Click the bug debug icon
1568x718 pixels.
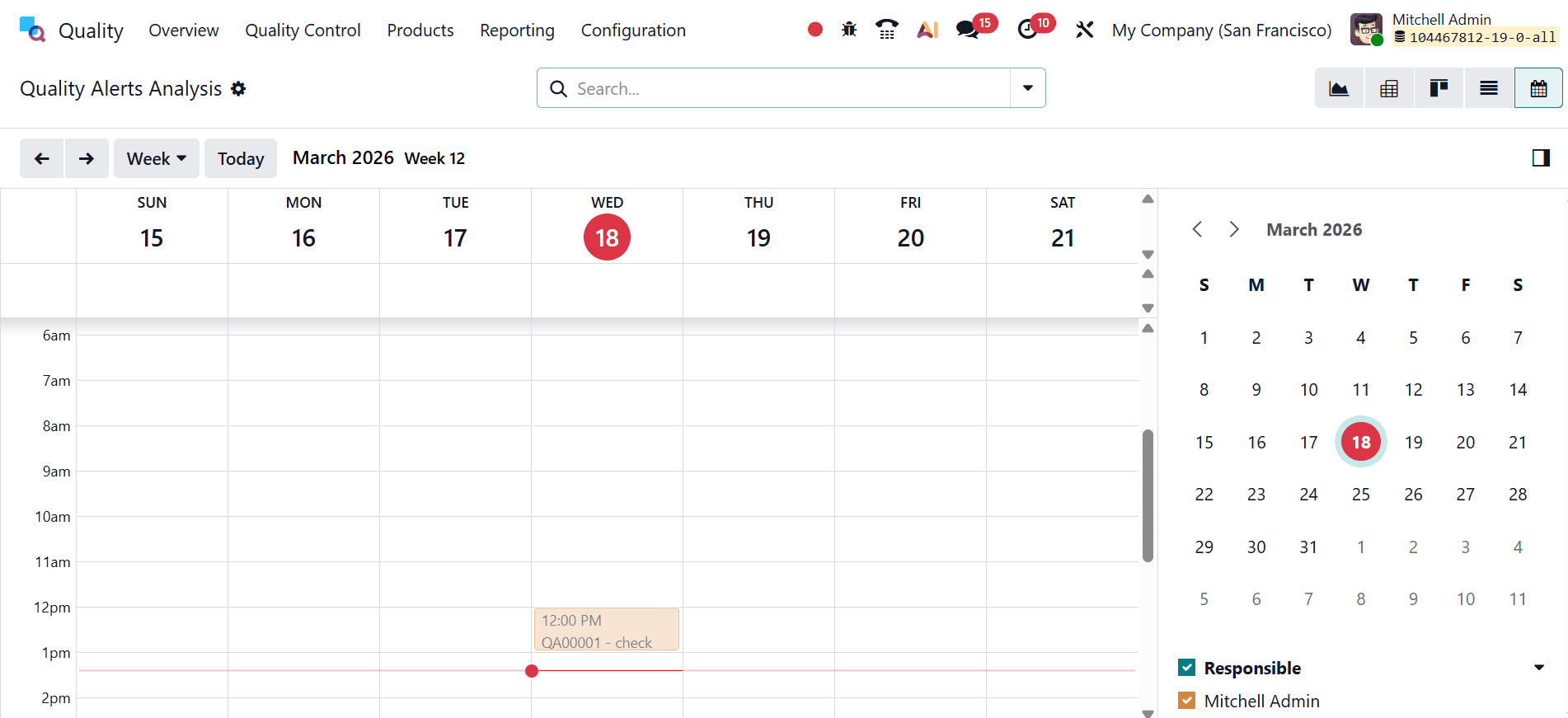tap(849, 31)
